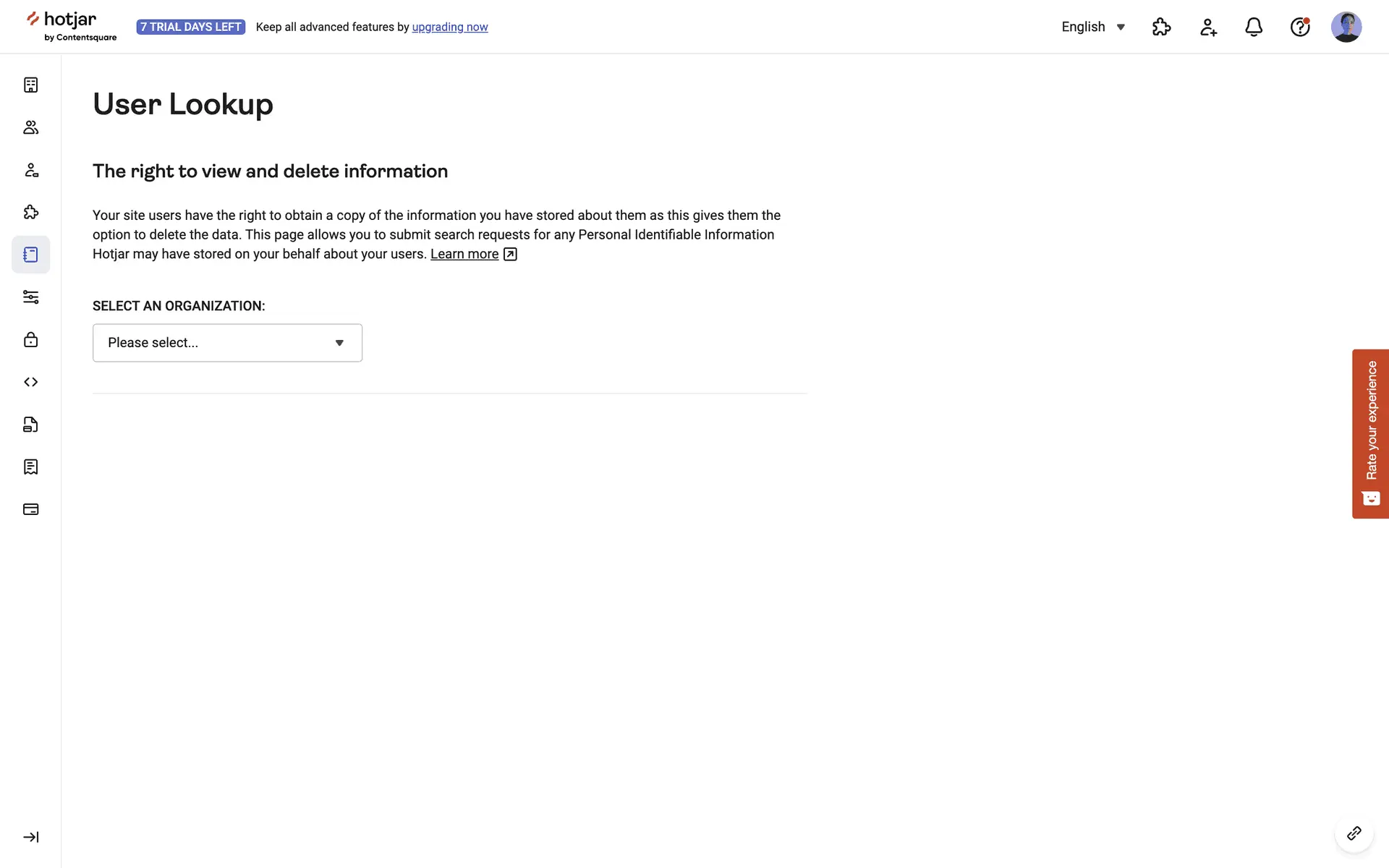Open the profile avatar menu

point(1346,27)
